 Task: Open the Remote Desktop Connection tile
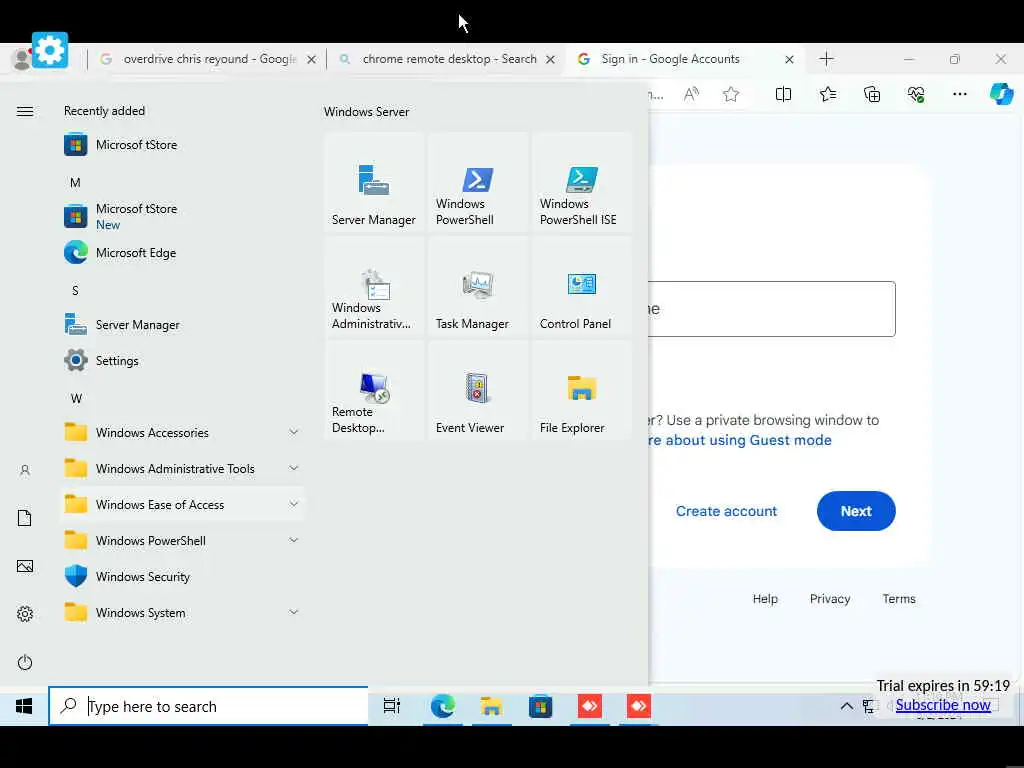(x=374, y=391)
